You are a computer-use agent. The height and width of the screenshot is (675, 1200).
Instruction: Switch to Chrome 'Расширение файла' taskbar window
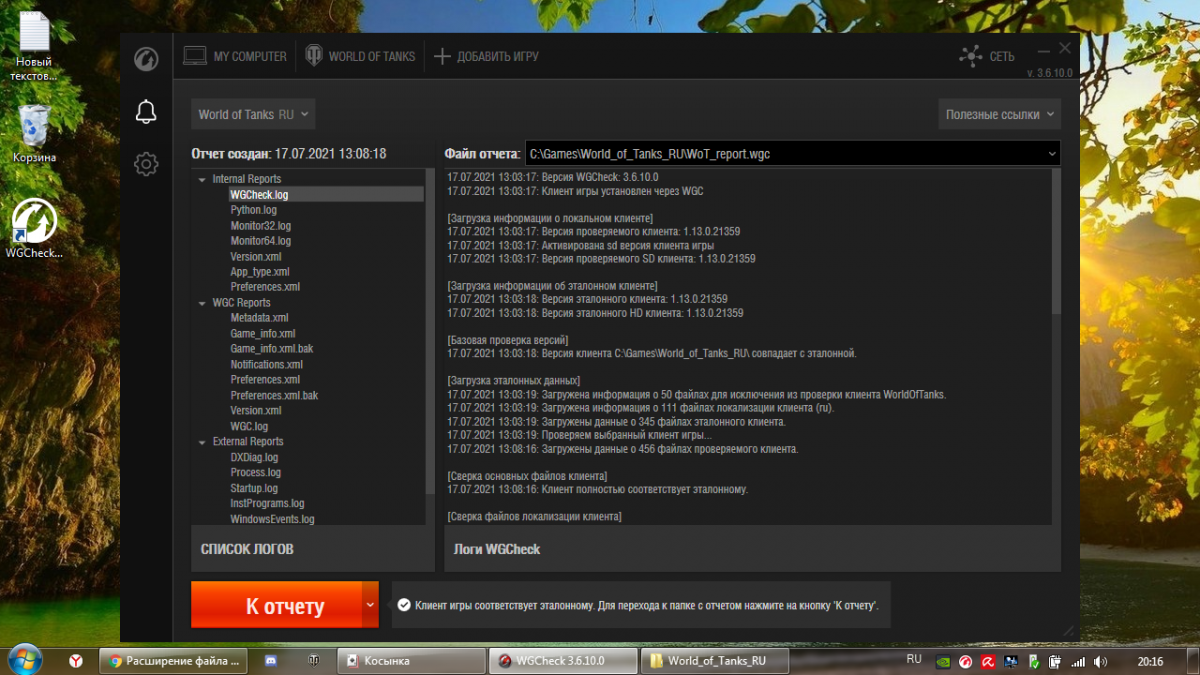point(172,661)
